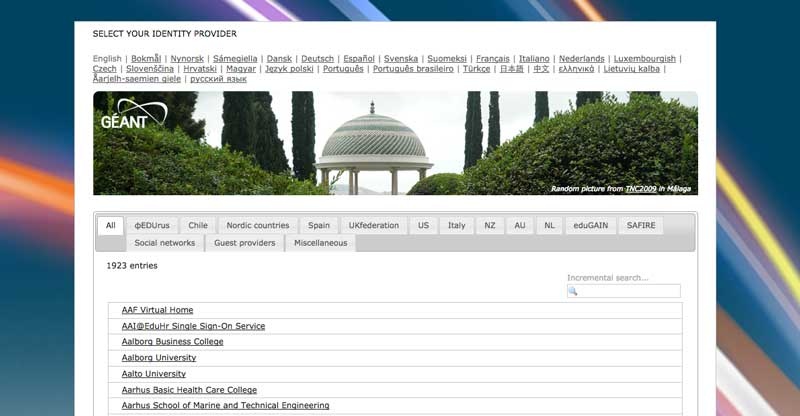Change language to Nederlands
The image size is (800, 416).
tap(582, 59)
